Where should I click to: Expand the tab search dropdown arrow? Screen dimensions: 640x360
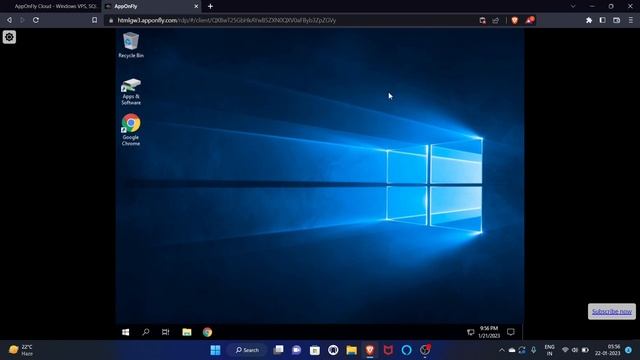click(573, 7)
